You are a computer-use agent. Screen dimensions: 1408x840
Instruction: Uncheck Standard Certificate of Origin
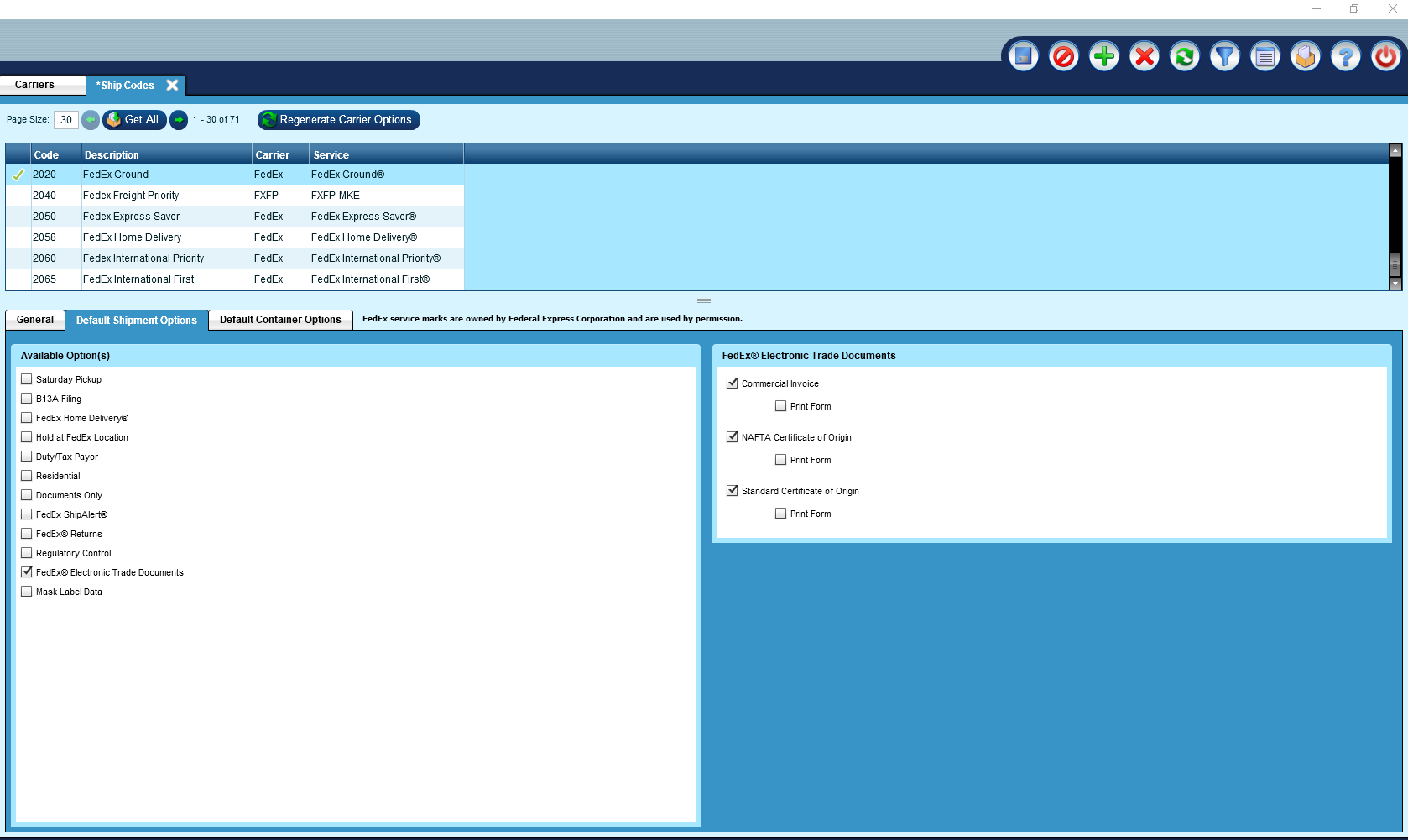point(733,491)
